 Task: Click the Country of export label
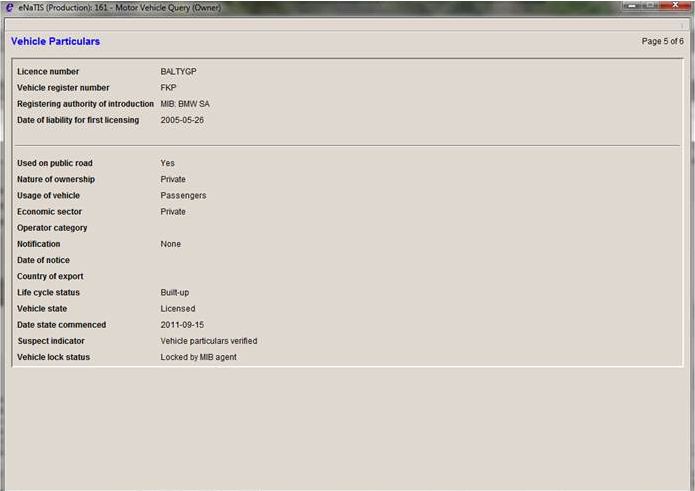tap(50, 276)
